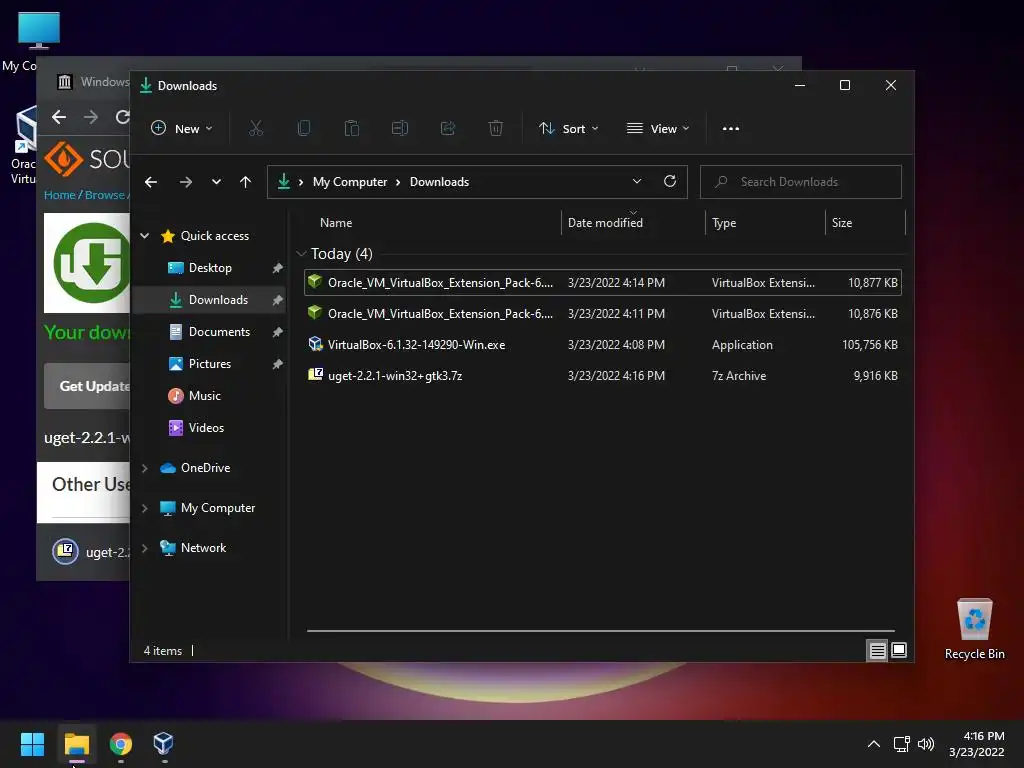
Task: Open the Sort dropdown menu
Action: point(568,129)
